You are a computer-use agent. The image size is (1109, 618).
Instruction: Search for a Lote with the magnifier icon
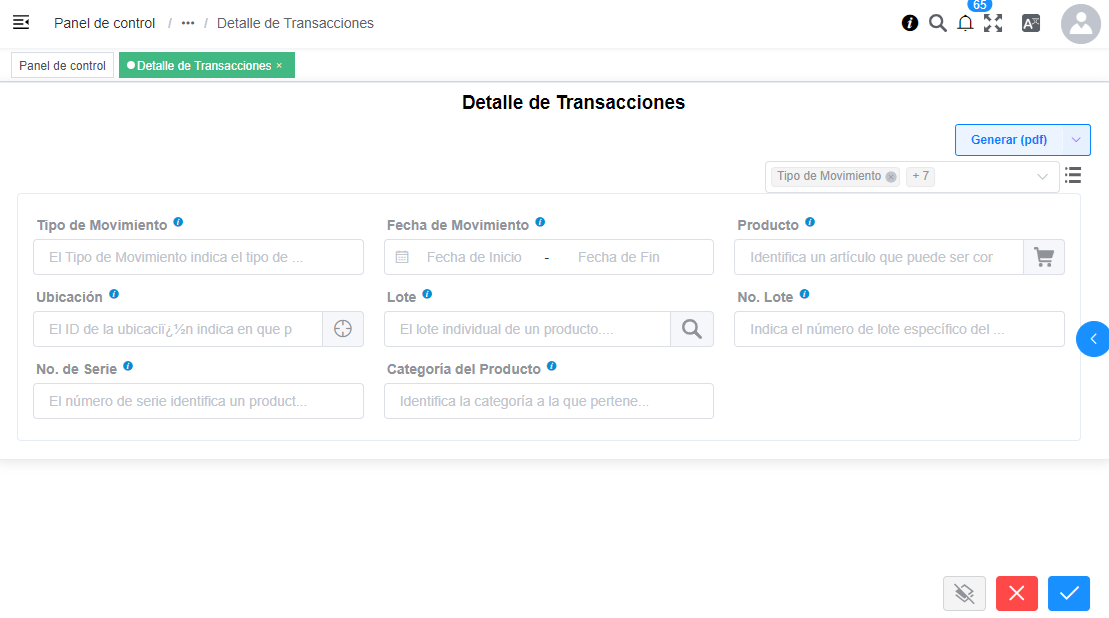[692, 329]
